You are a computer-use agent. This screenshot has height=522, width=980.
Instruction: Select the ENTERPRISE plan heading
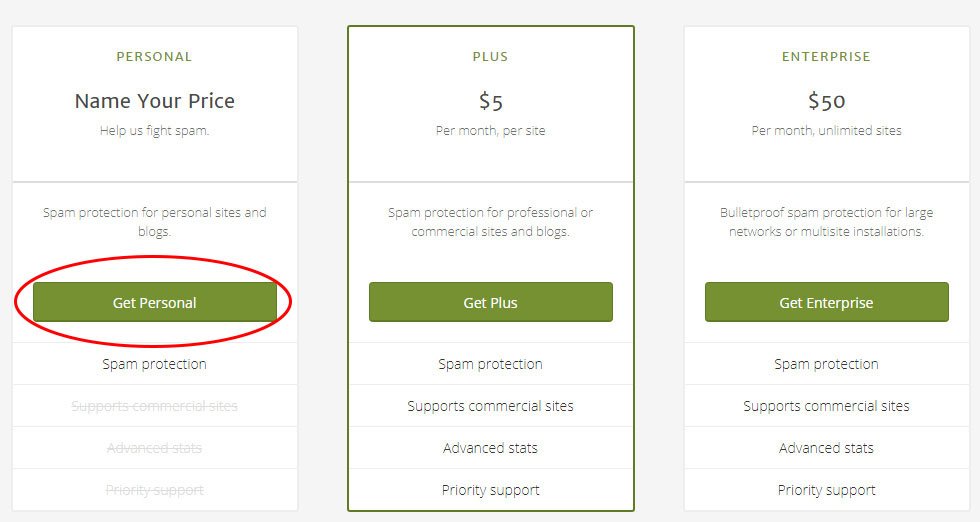pos(826,57)
